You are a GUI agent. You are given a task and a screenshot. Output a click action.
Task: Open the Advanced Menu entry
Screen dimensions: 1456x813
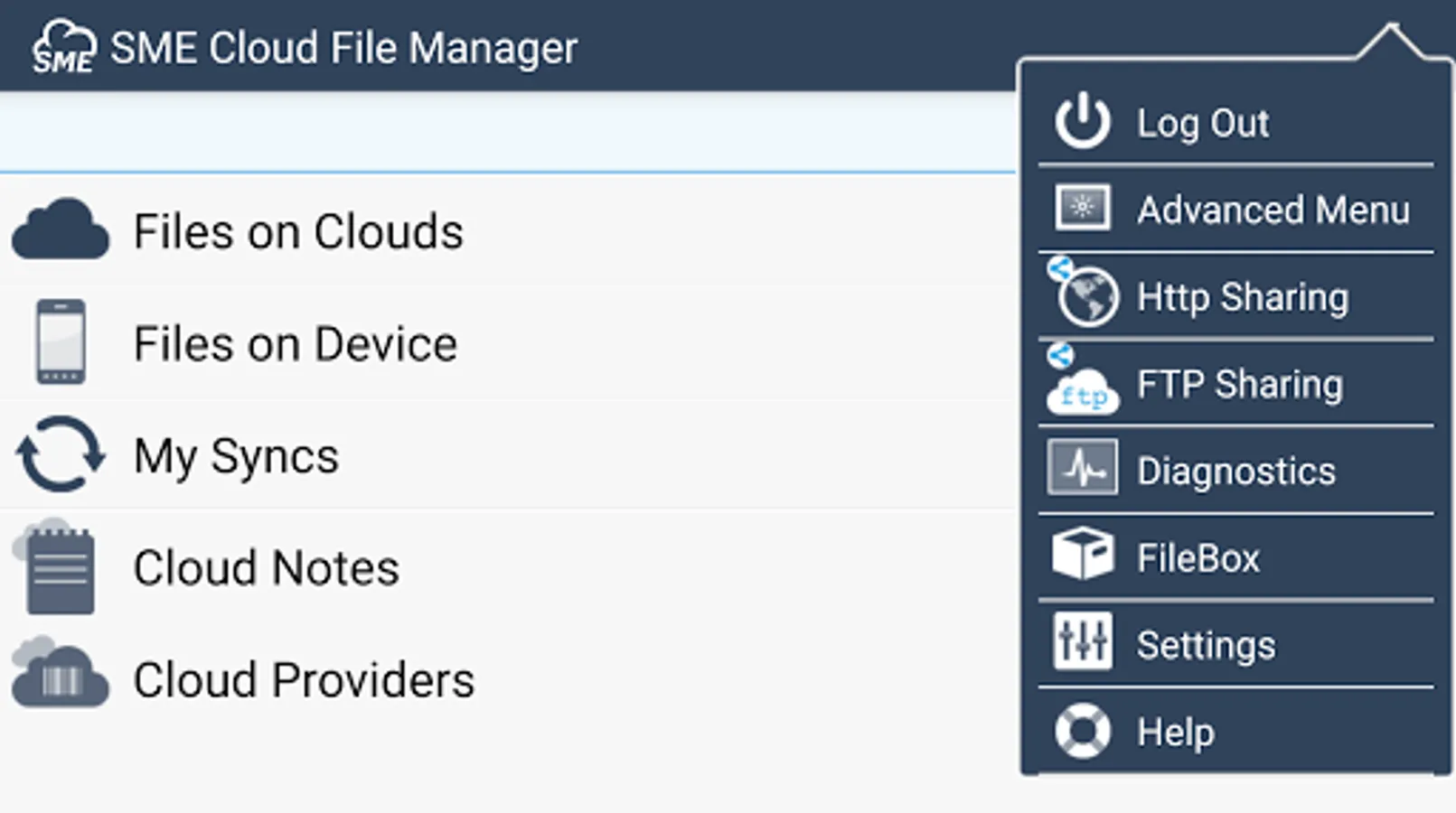point(1272,210)
